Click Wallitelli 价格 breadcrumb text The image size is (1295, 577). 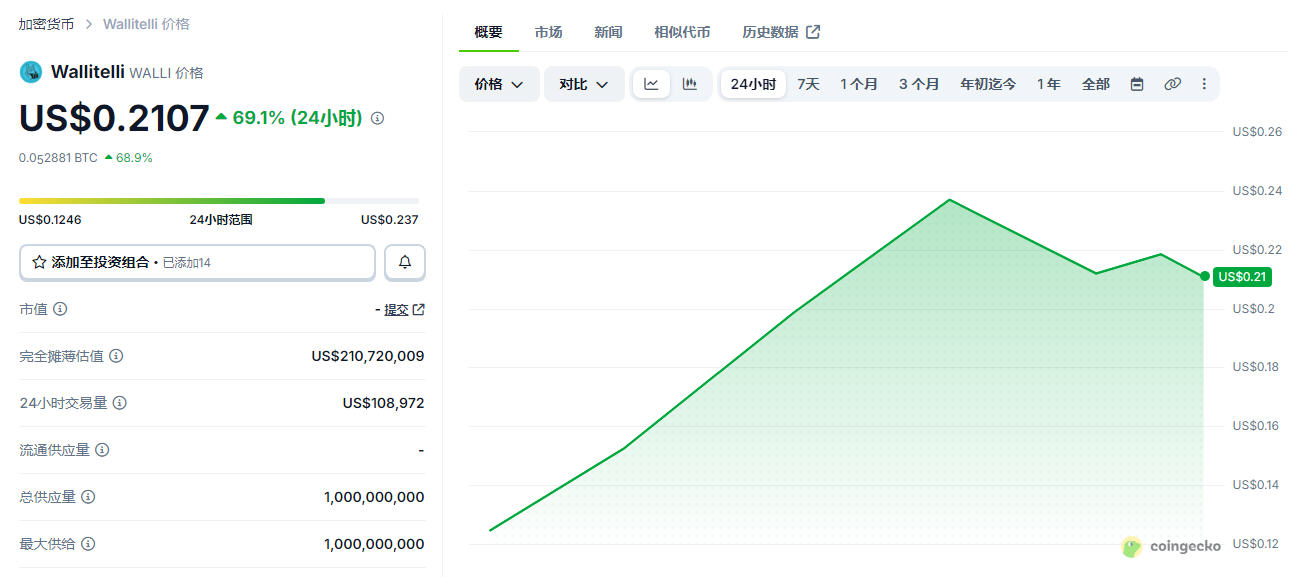pos(146,23)
